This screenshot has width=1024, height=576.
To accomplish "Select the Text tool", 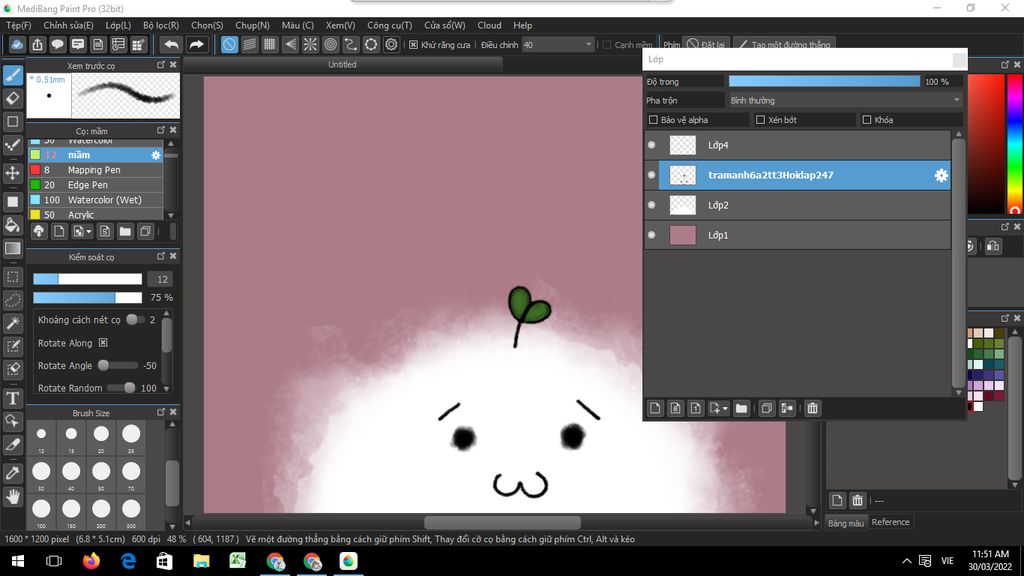I will 12,398.
